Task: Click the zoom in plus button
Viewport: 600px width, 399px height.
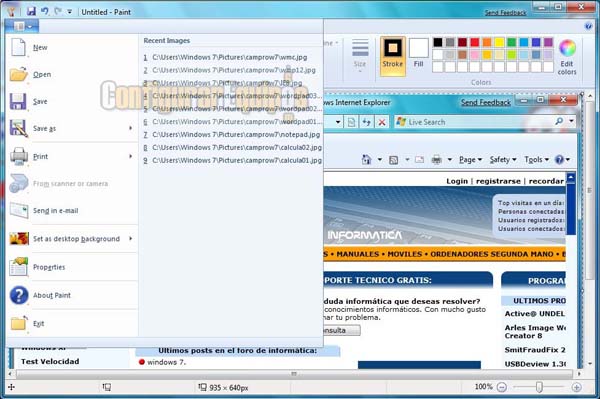Action: click(576, 388)
